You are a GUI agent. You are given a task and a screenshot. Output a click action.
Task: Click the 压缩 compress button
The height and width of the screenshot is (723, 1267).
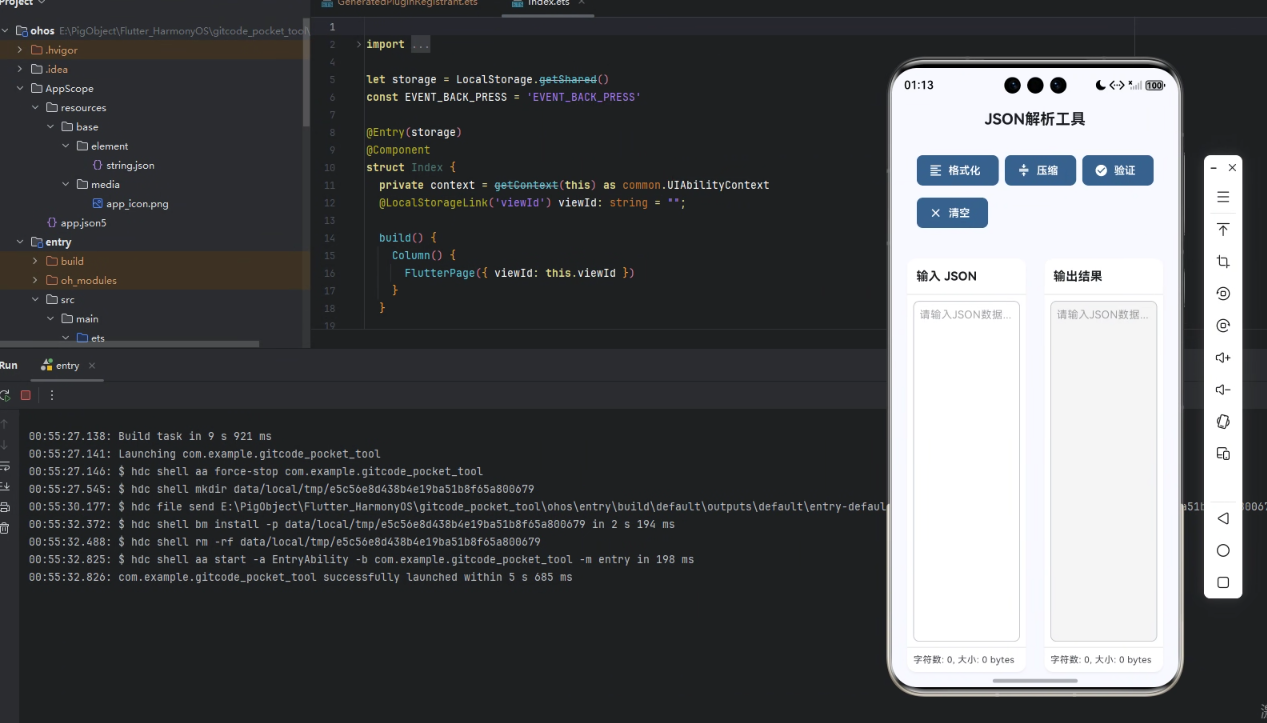[x=1040, y=171]
